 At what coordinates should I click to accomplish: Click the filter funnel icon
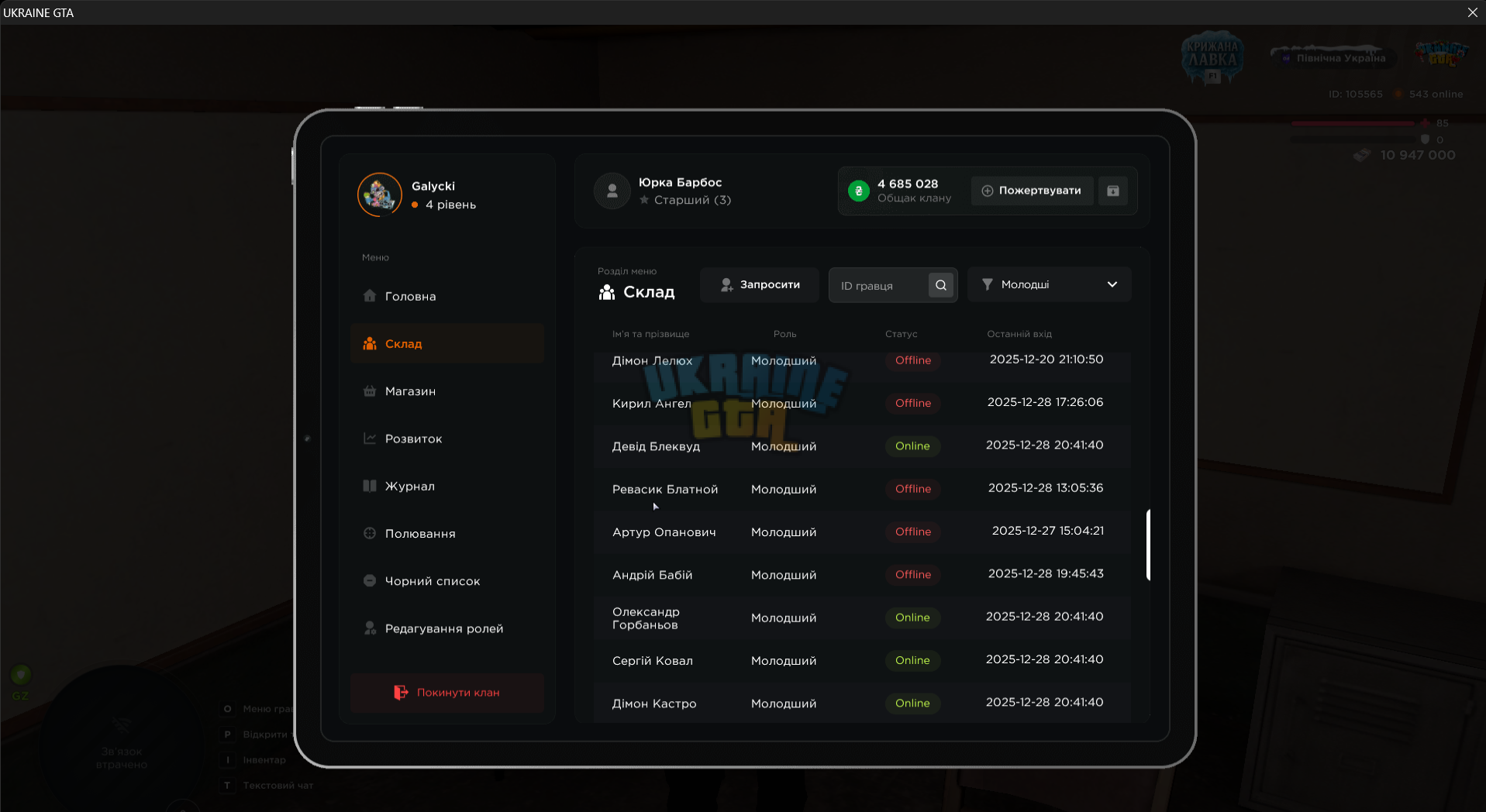pyautogui.click(x=987, y=284)
